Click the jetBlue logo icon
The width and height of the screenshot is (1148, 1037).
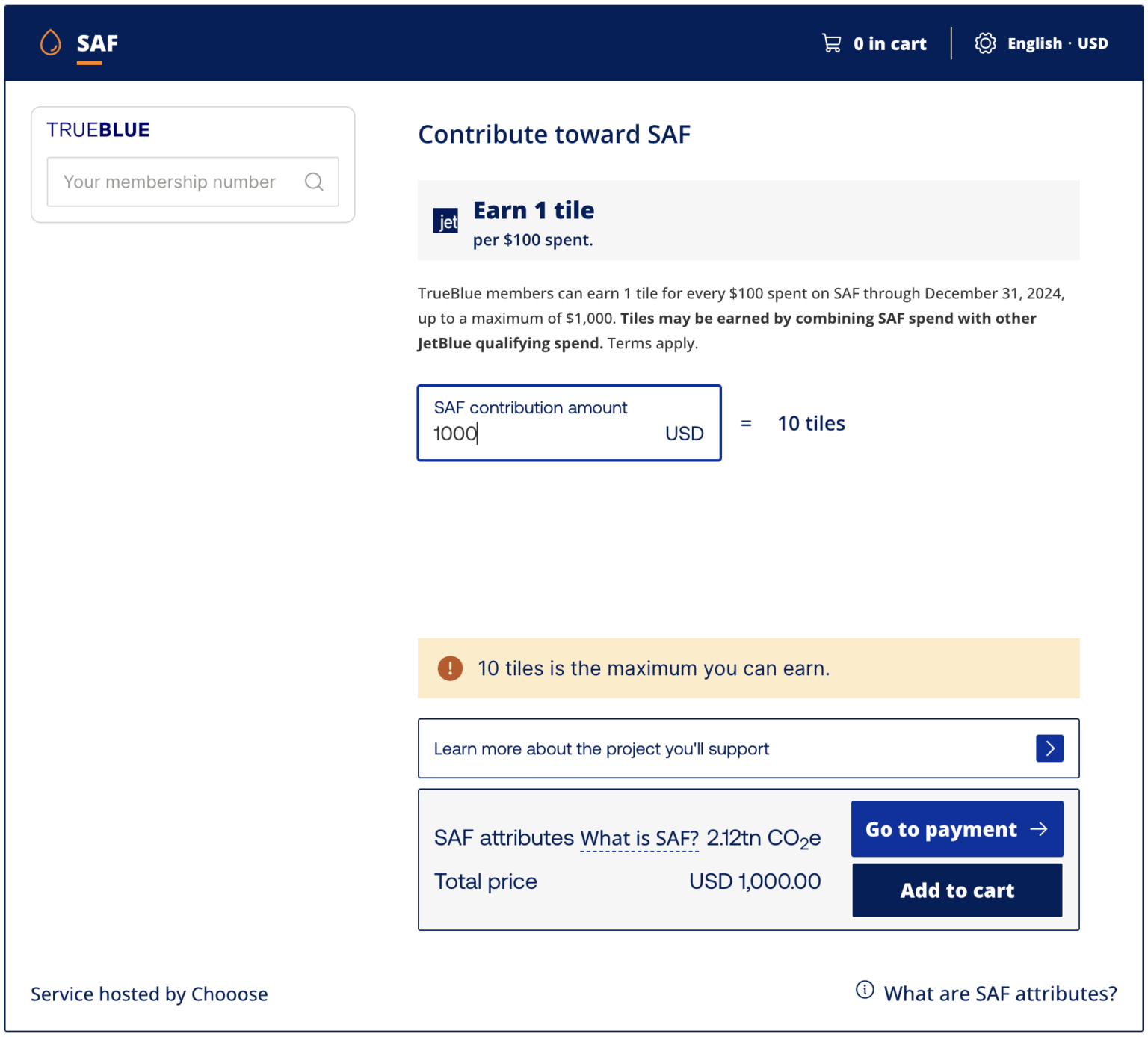pyautogui.click(x=445, y=221)
